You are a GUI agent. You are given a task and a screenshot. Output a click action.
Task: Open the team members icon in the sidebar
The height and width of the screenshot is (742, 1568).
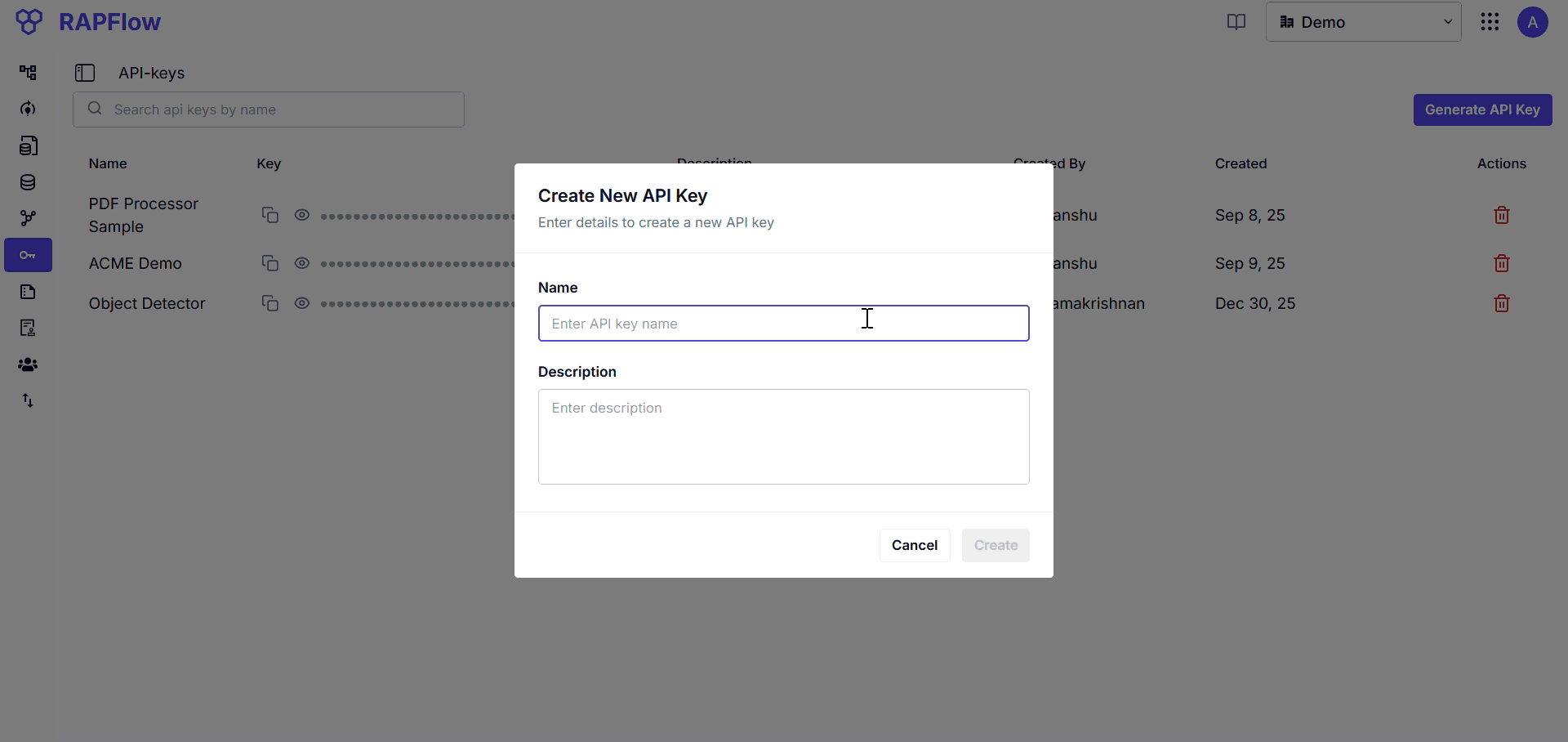coord(28,364)
